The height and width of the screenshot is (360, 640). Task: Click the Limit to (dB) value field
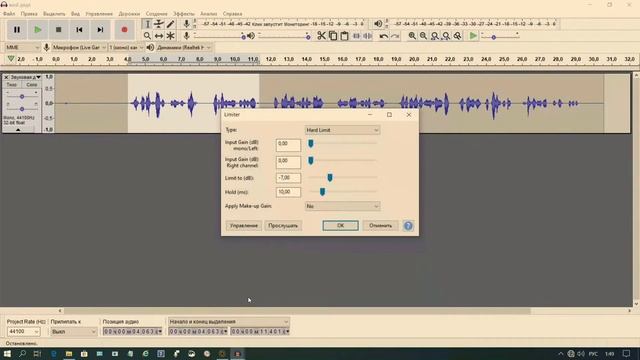pos(288,178)
